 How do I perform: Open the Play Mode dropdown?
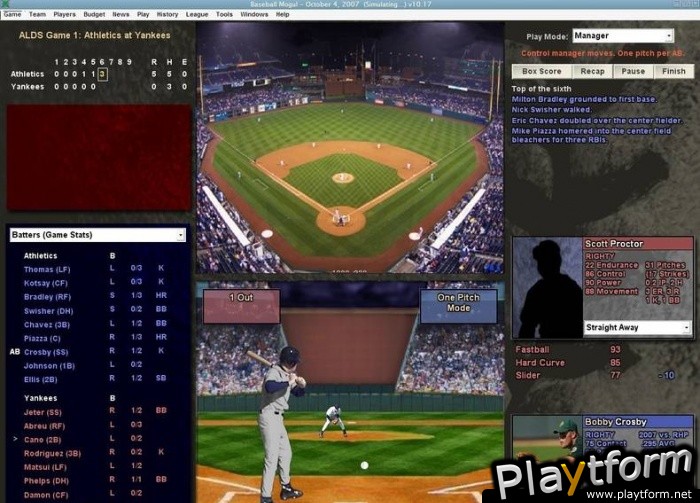coord(623,36)
